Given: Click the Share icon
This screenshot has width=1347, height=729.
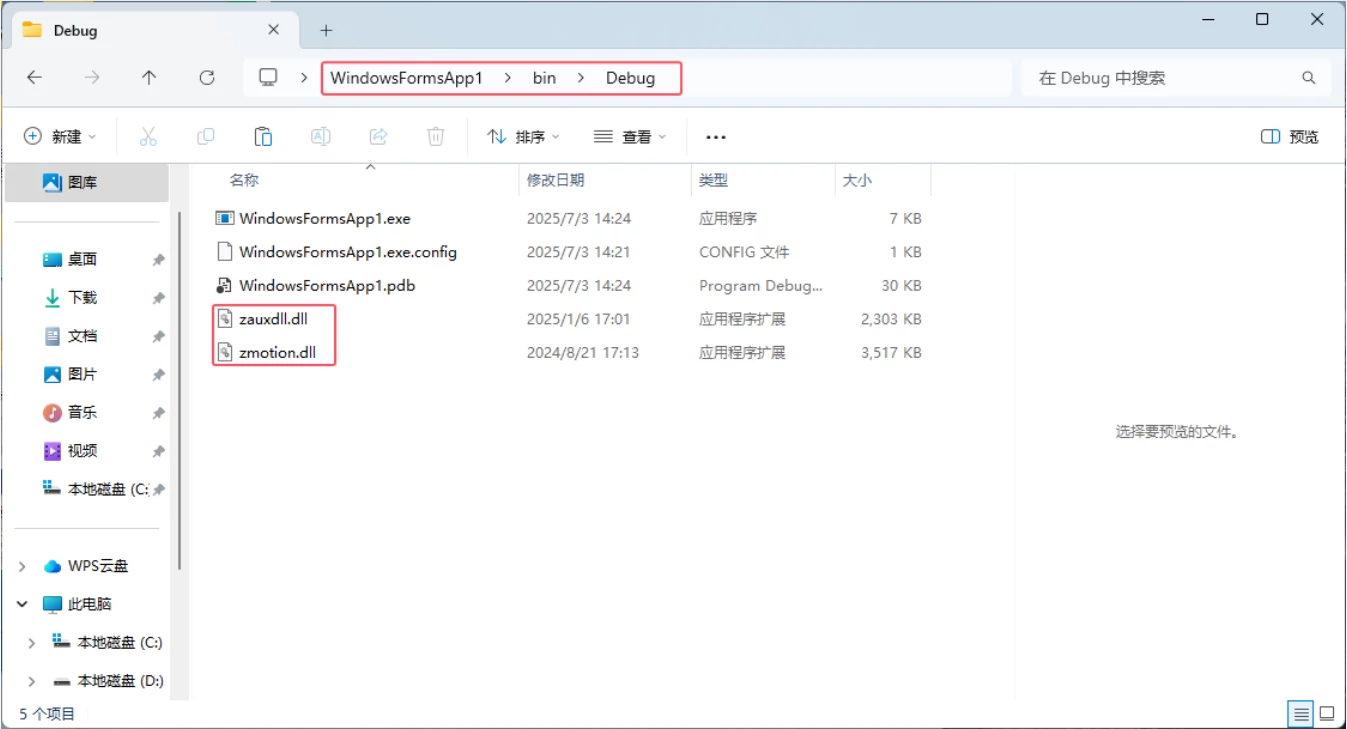Looking at the screenshot, I should (x=378, y=136).
